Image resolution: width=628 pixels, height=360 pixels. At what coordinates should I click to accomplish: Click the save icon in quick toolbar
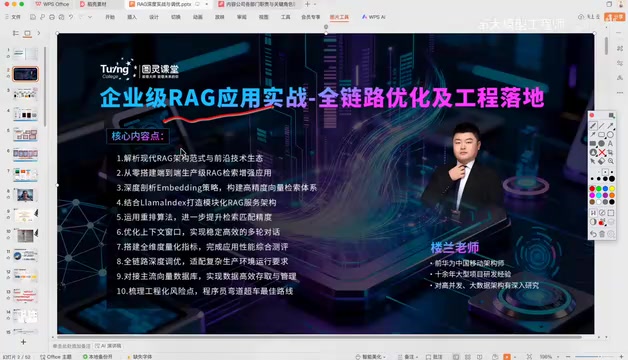click(x=33, y=17)
